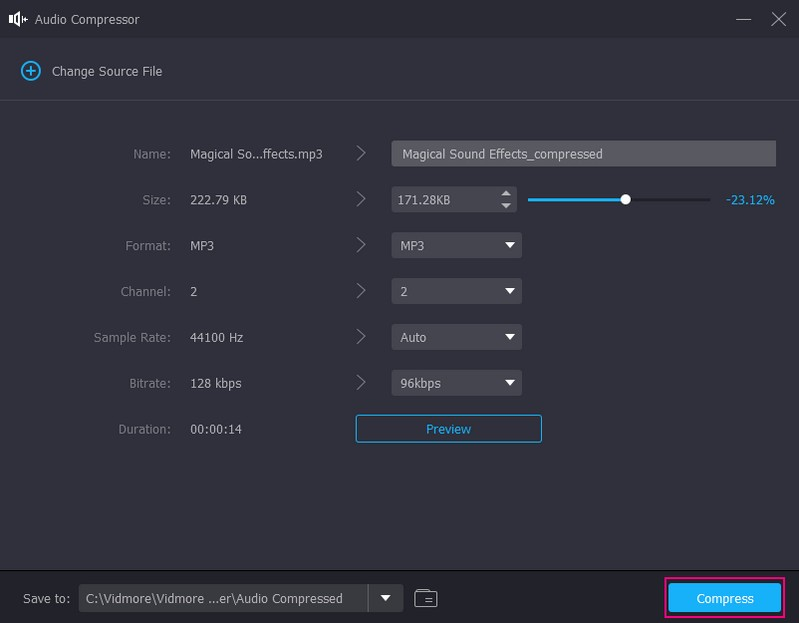Screen dimensions: 799x623
Task: Click the source bitrate 128 kbps
Action: 216,383
